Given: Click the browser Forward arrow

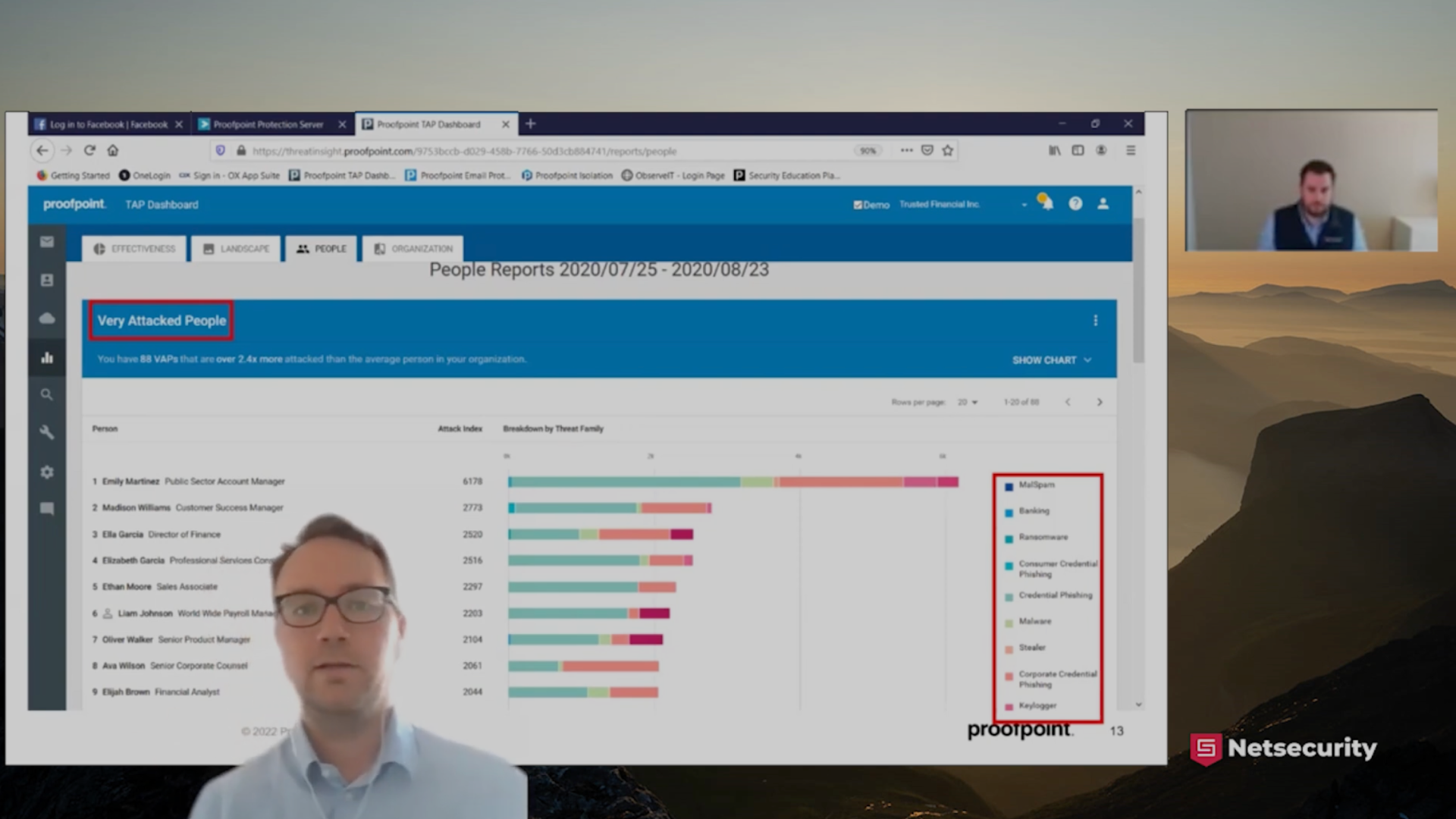Looking at the screenshot, I should pos(67,150).
